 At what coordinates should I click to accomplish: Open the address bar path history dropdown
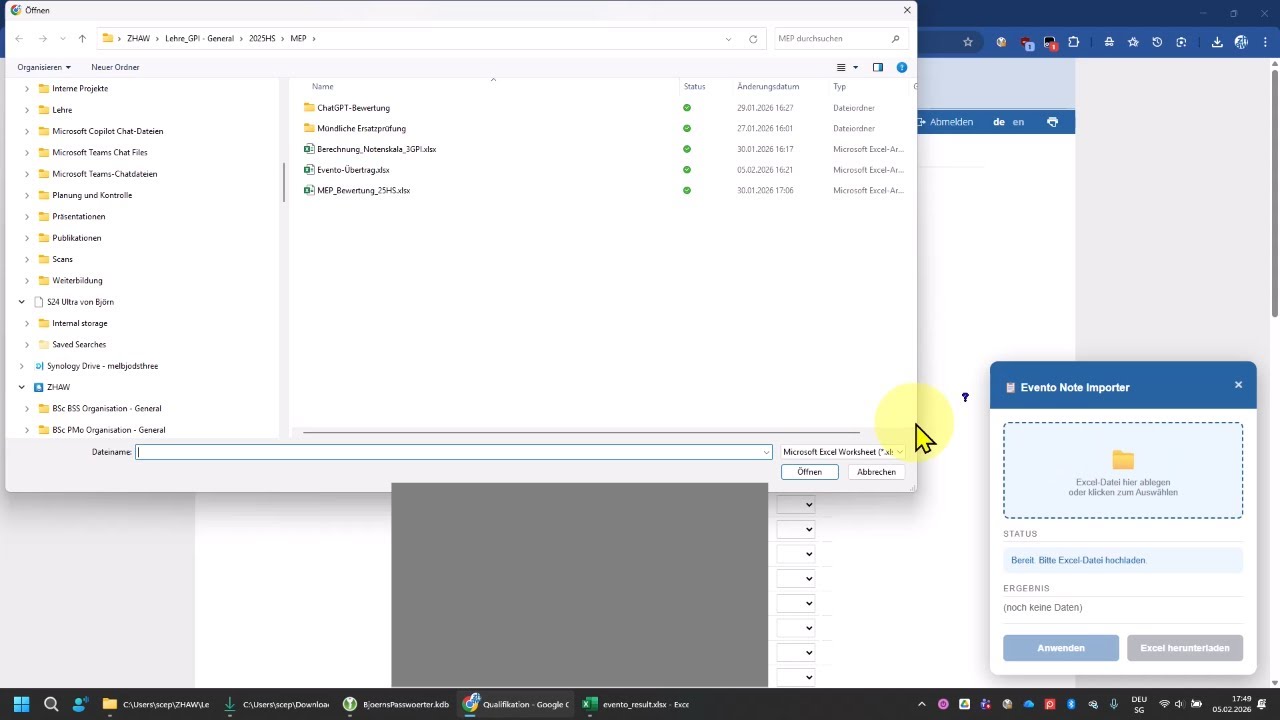click(x=728, y=39)
